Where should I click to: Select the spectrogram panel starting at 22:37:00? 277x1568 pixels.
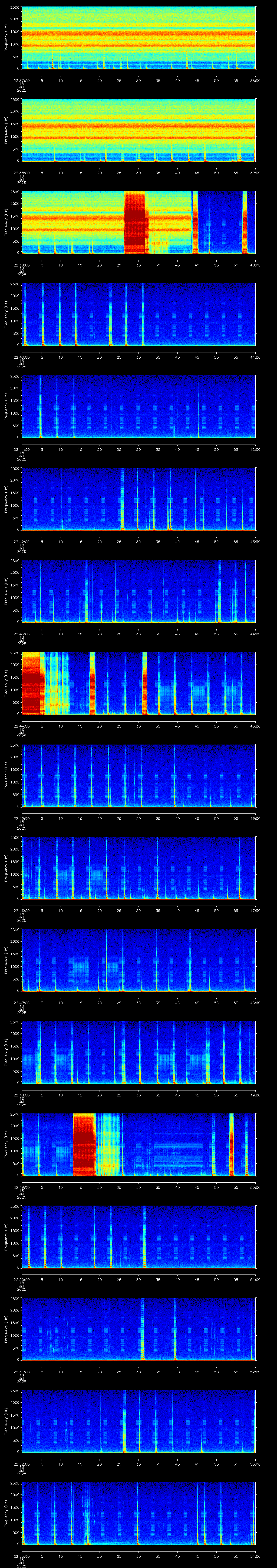138,38
